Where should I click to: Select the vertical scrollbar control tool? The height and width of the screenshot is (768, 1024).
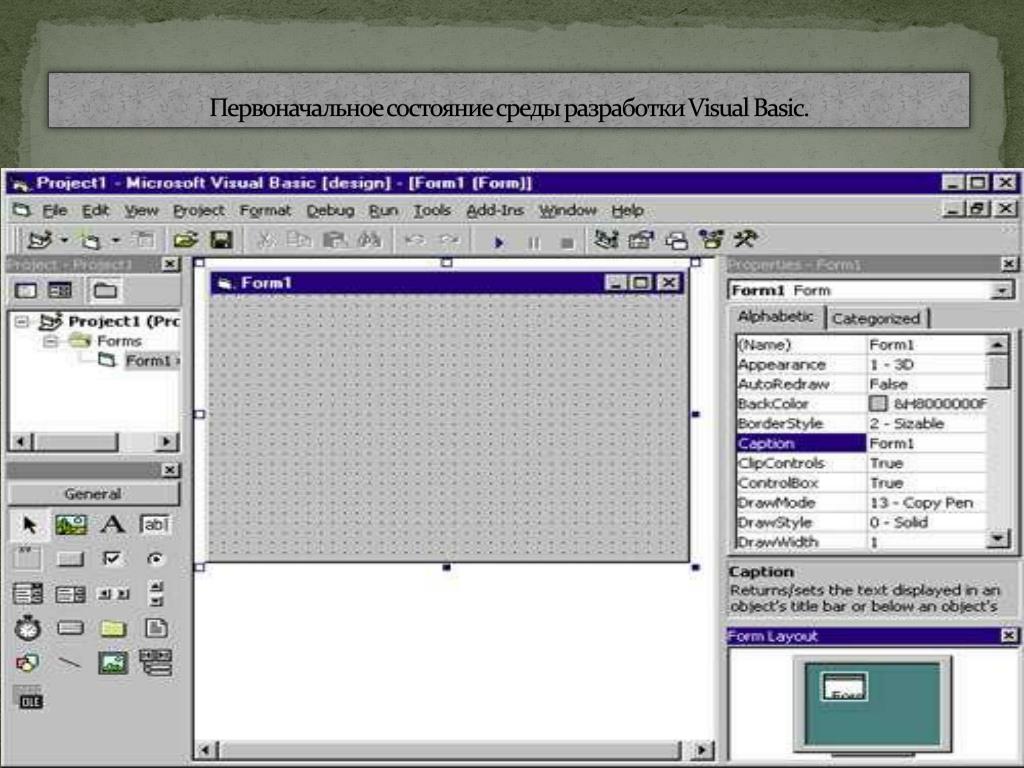[156, 594]
